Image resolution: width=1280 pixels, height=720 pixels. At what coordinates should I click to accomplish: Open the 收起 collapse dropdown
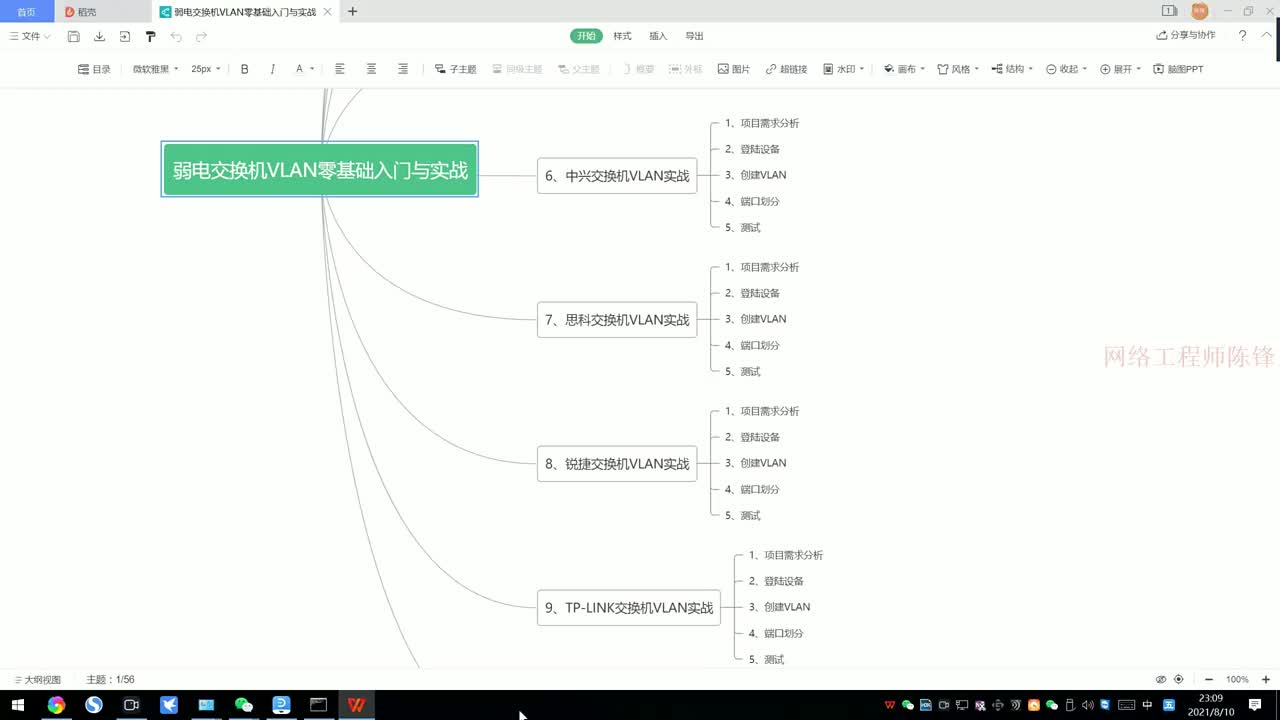[1066, 69]
